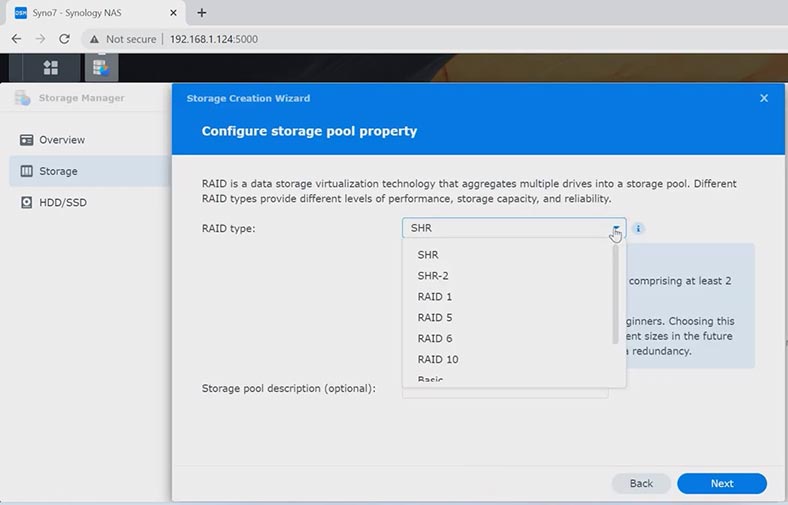Select RAID 10 in the list

508,359
